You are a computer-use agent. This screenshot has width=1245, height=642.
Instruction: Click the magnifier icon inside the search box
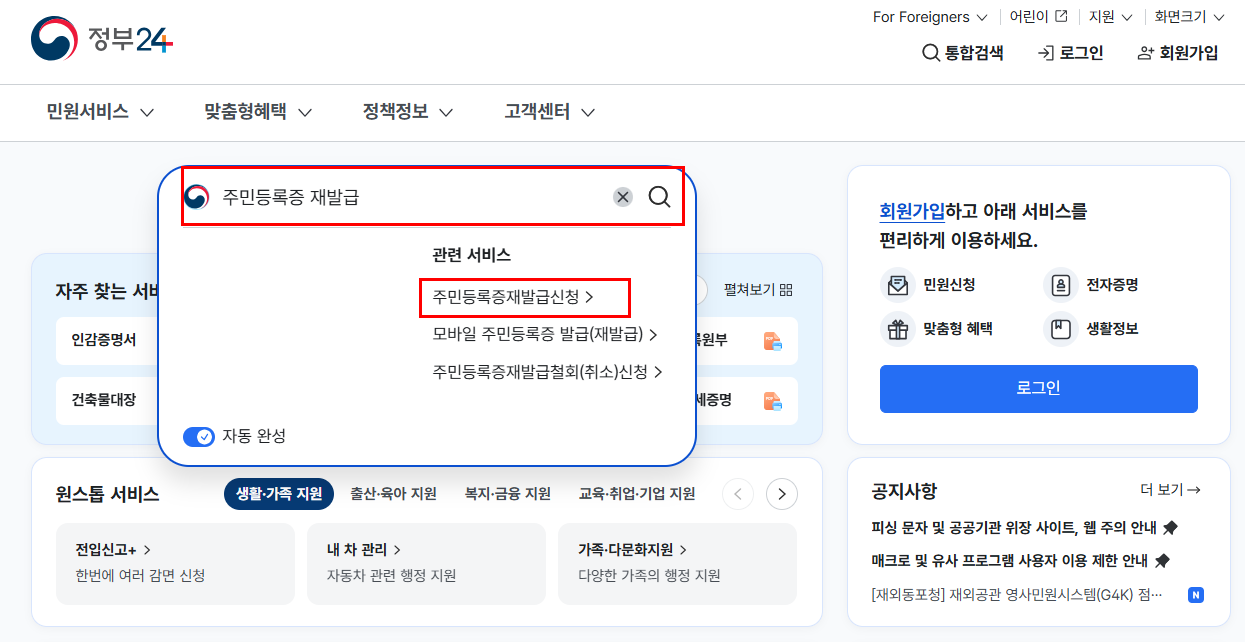coord(659,197)
